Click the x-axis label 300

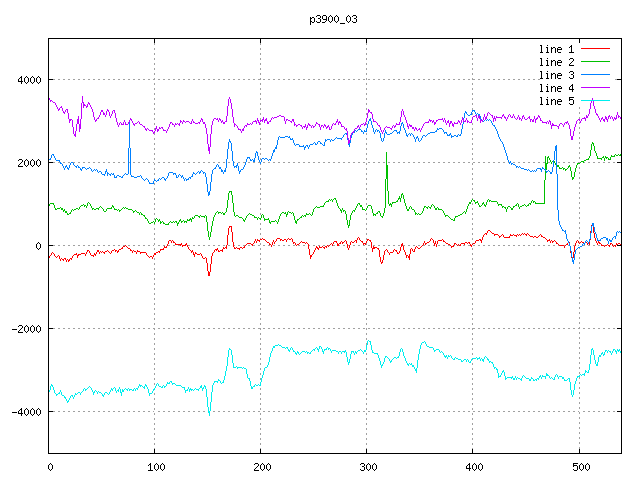pyautogui.click(x=368, y=467)
